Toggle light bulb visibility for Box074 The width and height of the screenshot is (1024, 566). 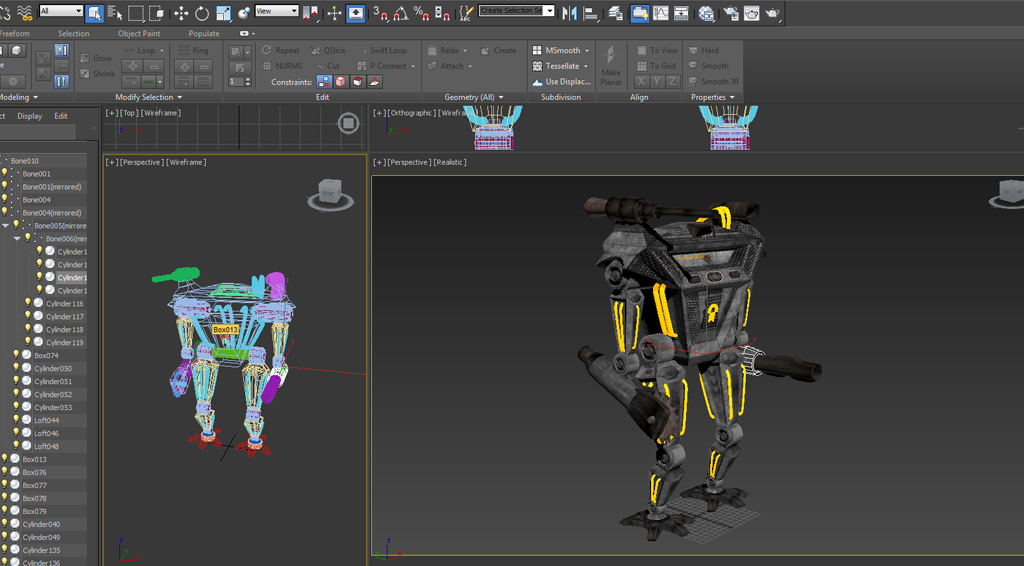[16, 355]
